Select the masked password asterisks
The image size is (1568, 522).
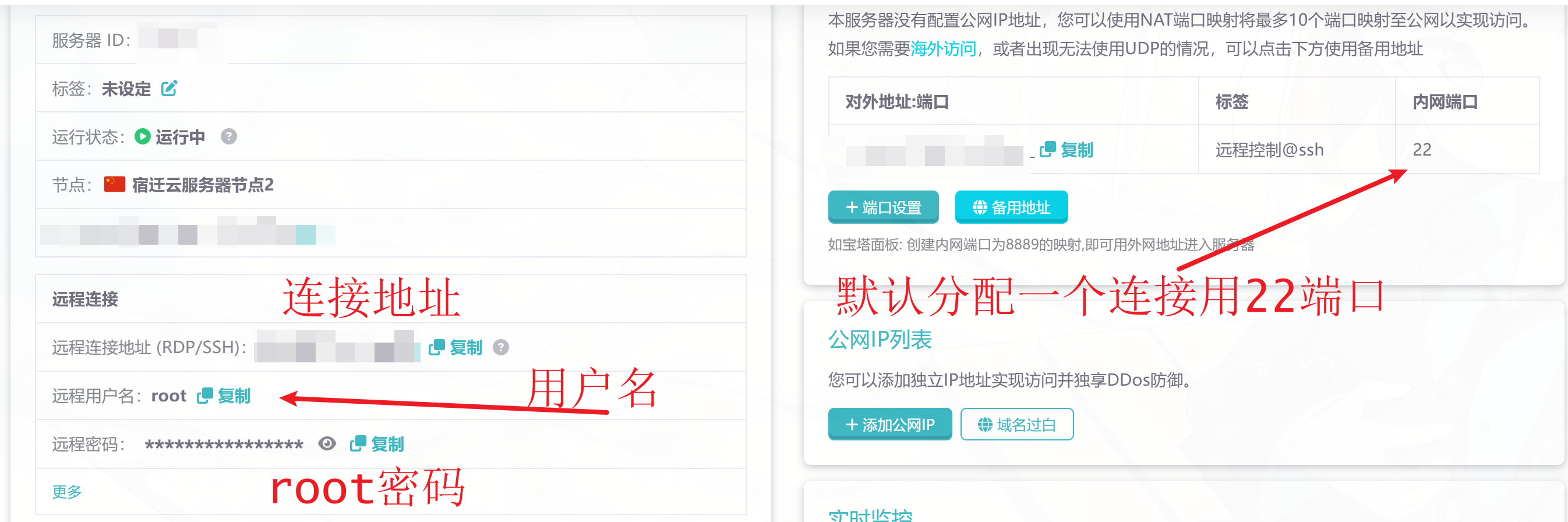pyautogui.click(x=224, y=445)
